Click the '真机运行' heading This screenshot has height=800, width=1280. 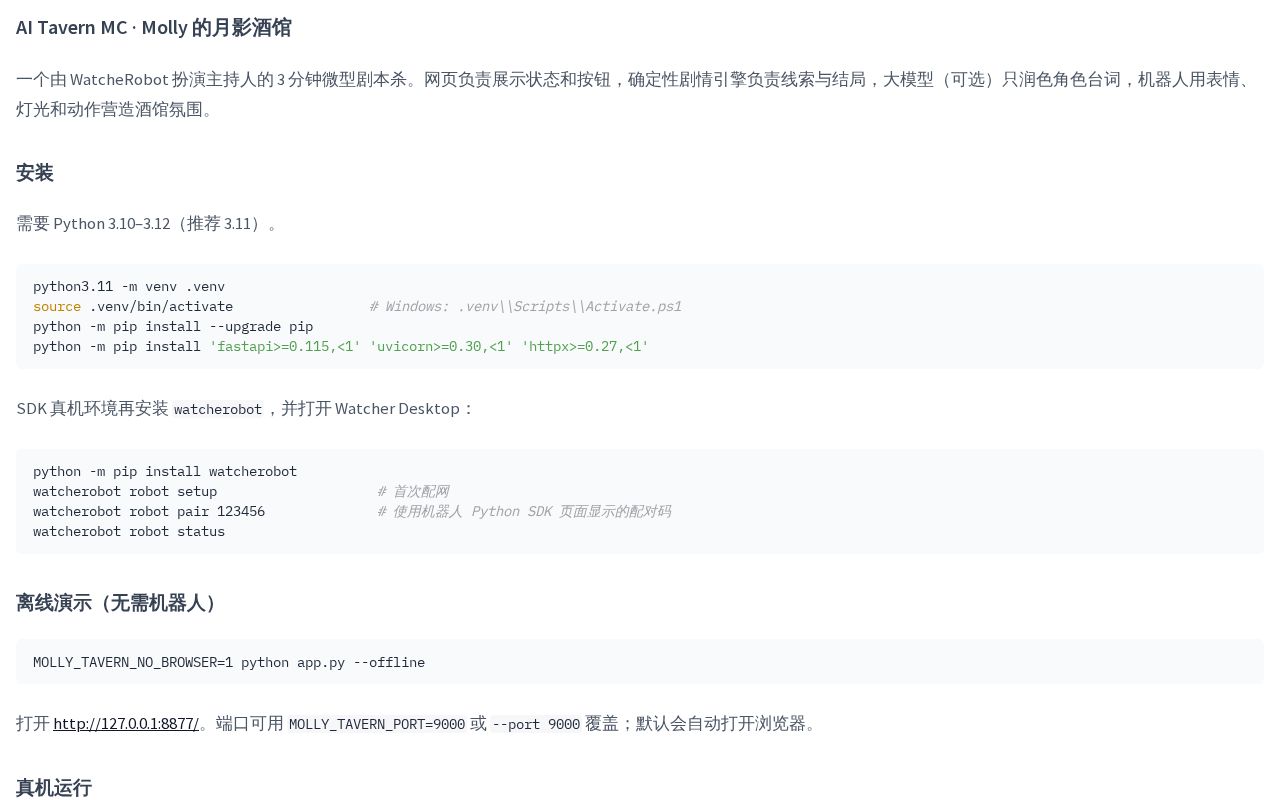tap(54, 787)
